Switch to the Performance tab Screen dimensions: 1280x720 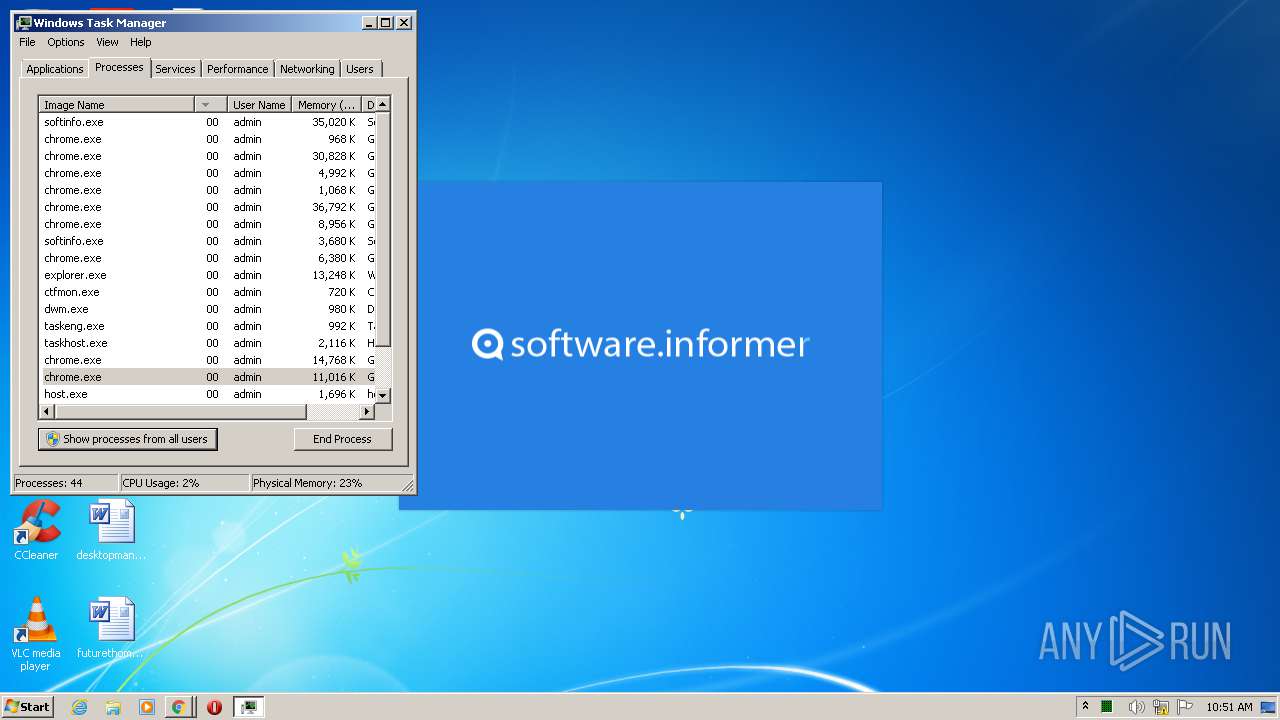(x=238, y=69)
